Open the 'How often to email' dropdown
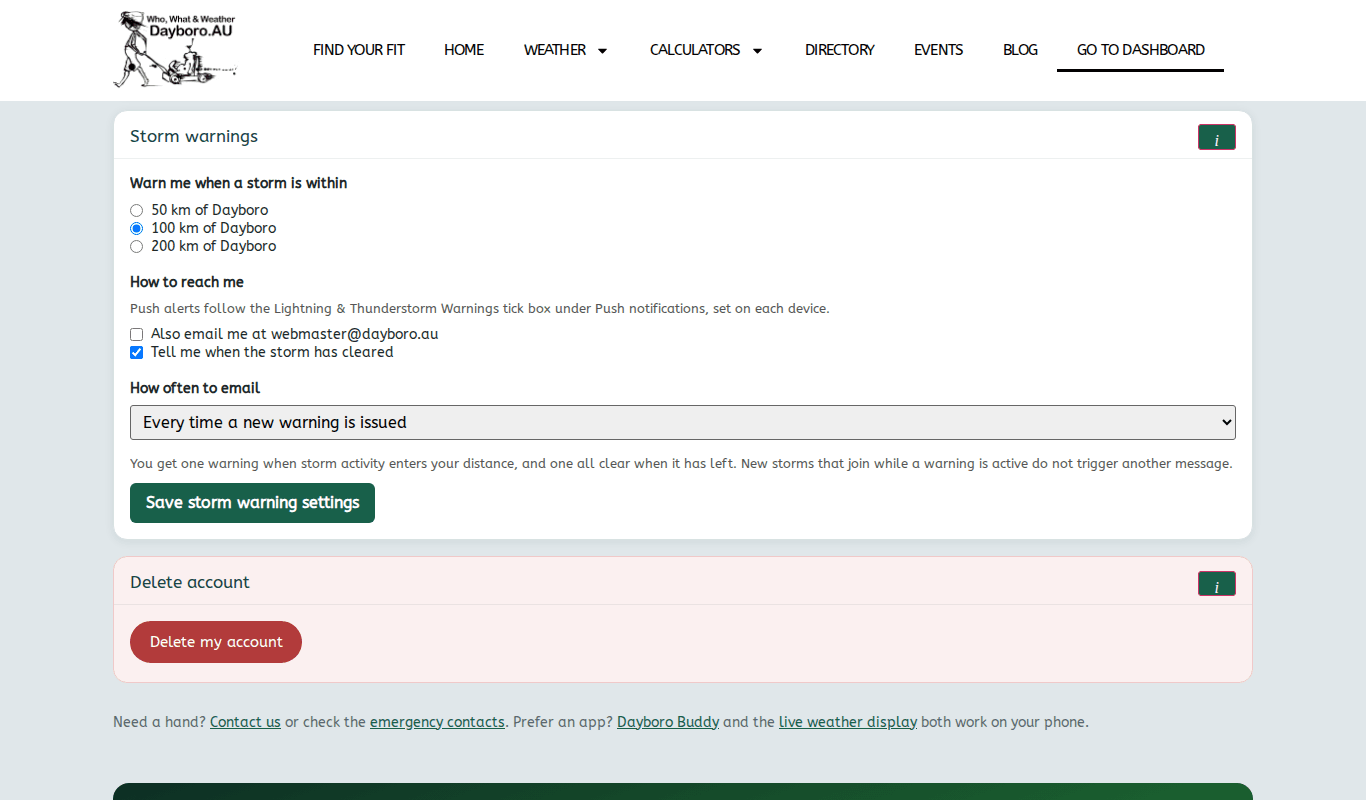 pyautogui.click(x=683, y=422)
